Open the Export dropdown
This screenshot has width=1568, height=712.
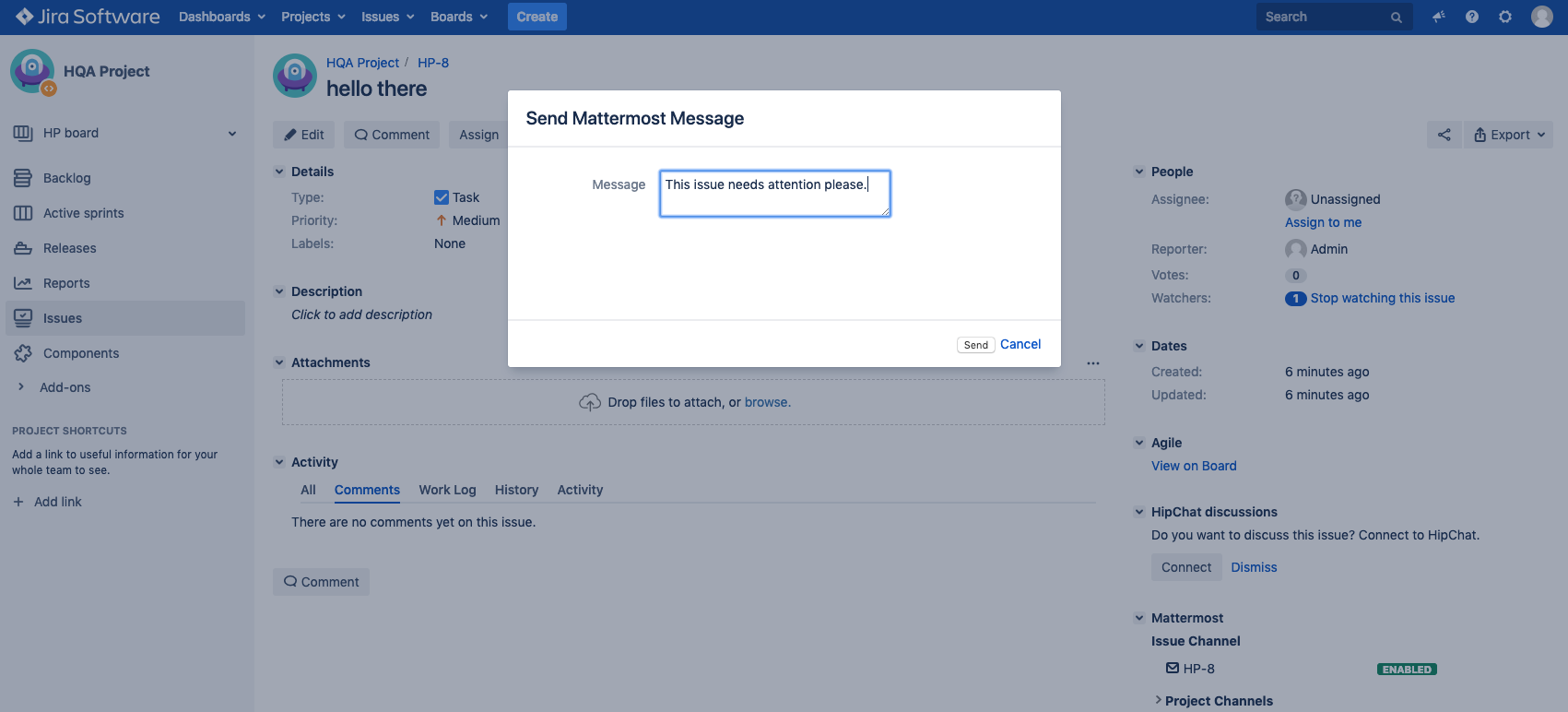point(1509,135)
